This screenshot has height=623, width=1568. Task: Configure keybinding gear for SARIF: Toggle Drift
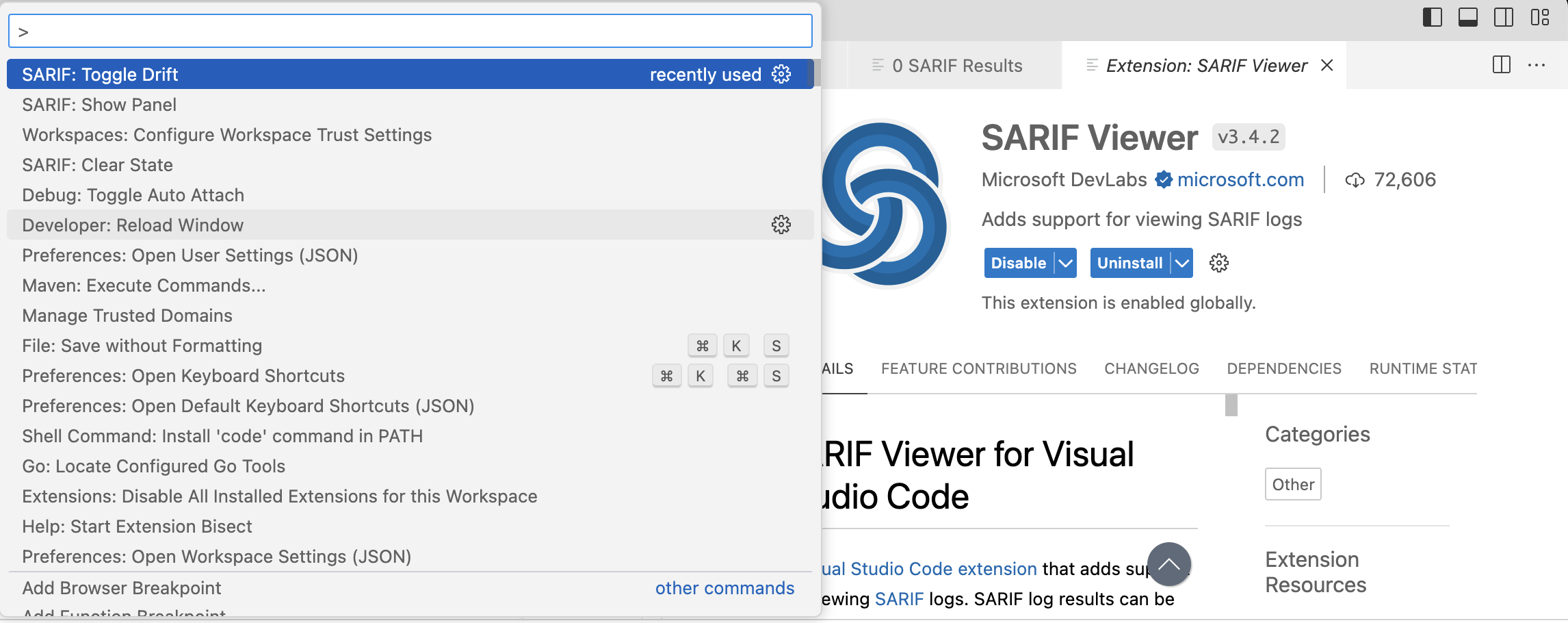pos(781,74)
